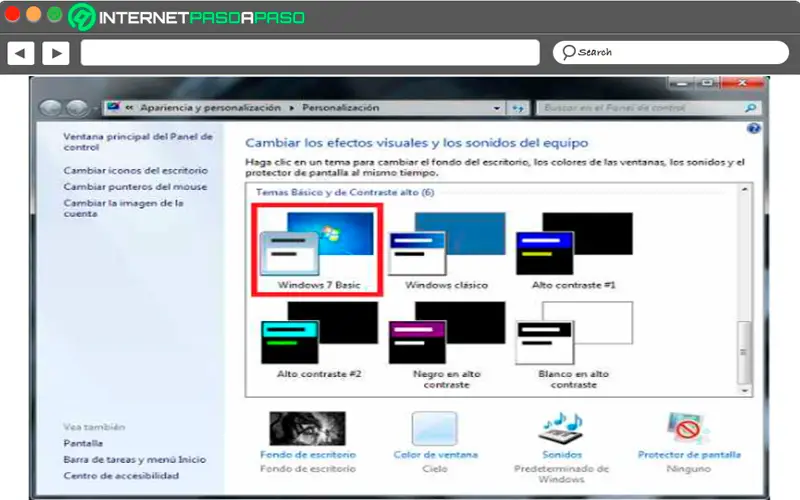Close the Personalización window
The image size is (800, 500).
click(742, 83)
